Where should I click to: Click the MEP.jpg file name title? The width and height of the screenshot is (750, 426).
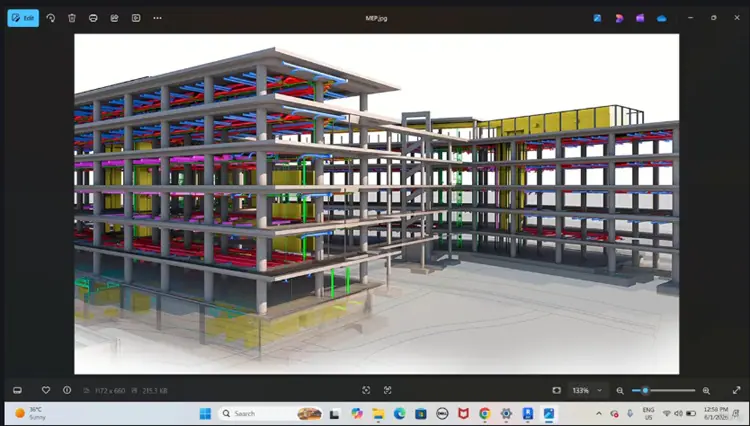coord(376,18)
